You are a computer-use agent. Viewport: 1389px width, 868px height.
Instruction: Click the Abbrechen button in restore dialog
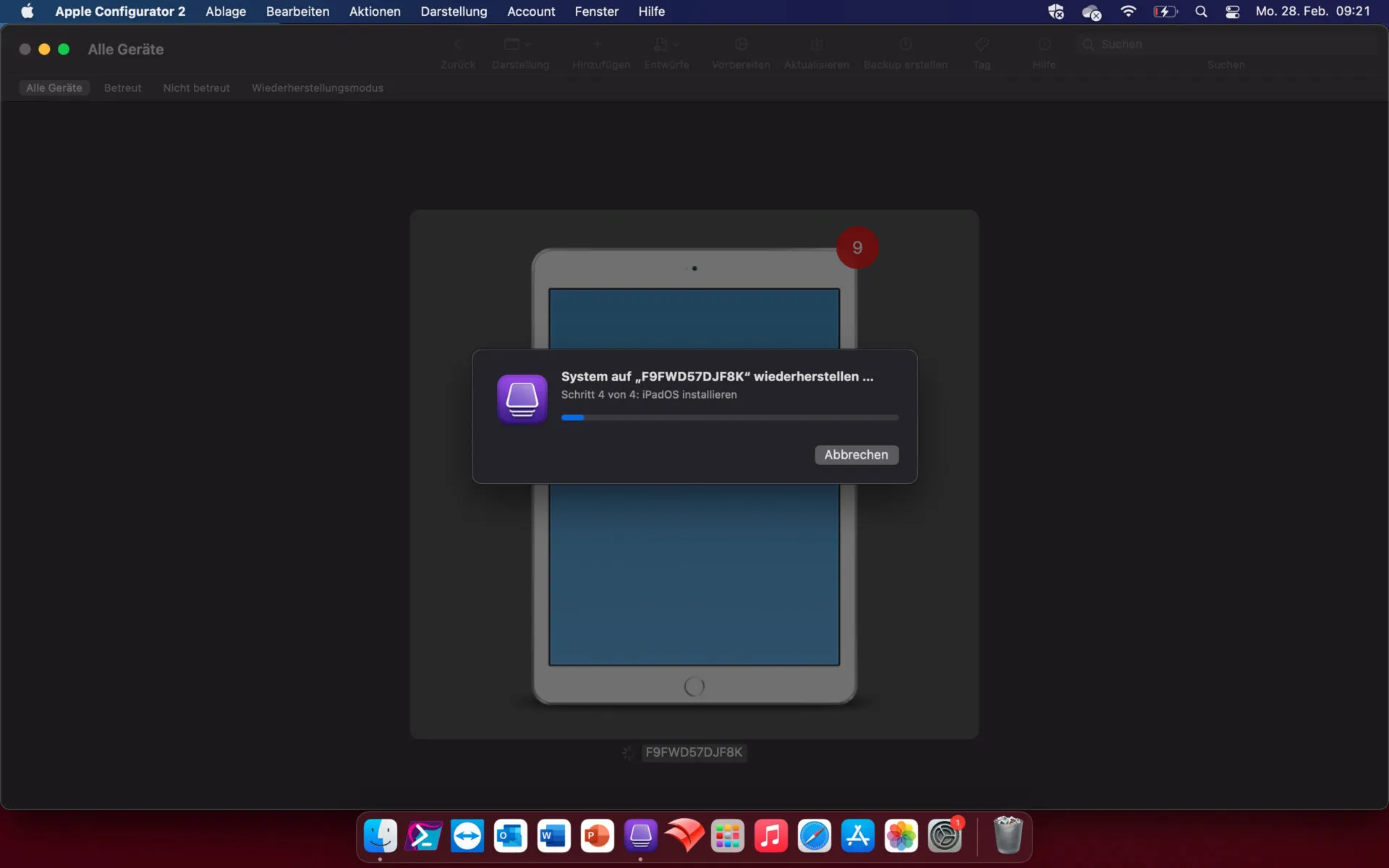click(x=857, y=455)
